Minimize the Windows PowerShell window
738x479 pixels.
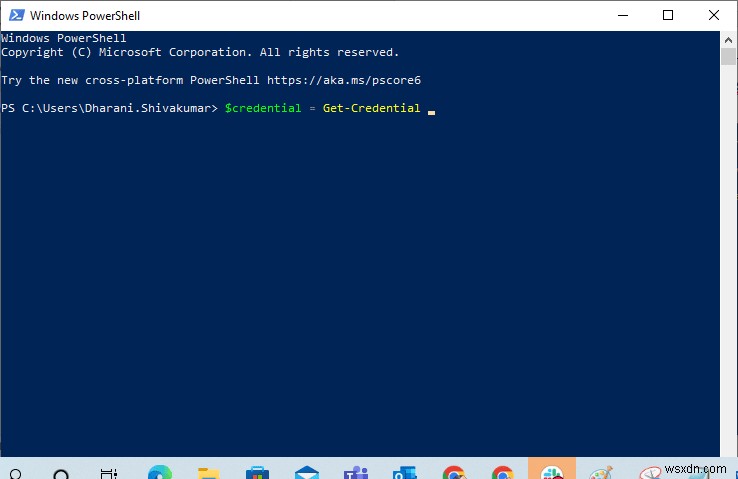tap(623, 15)
